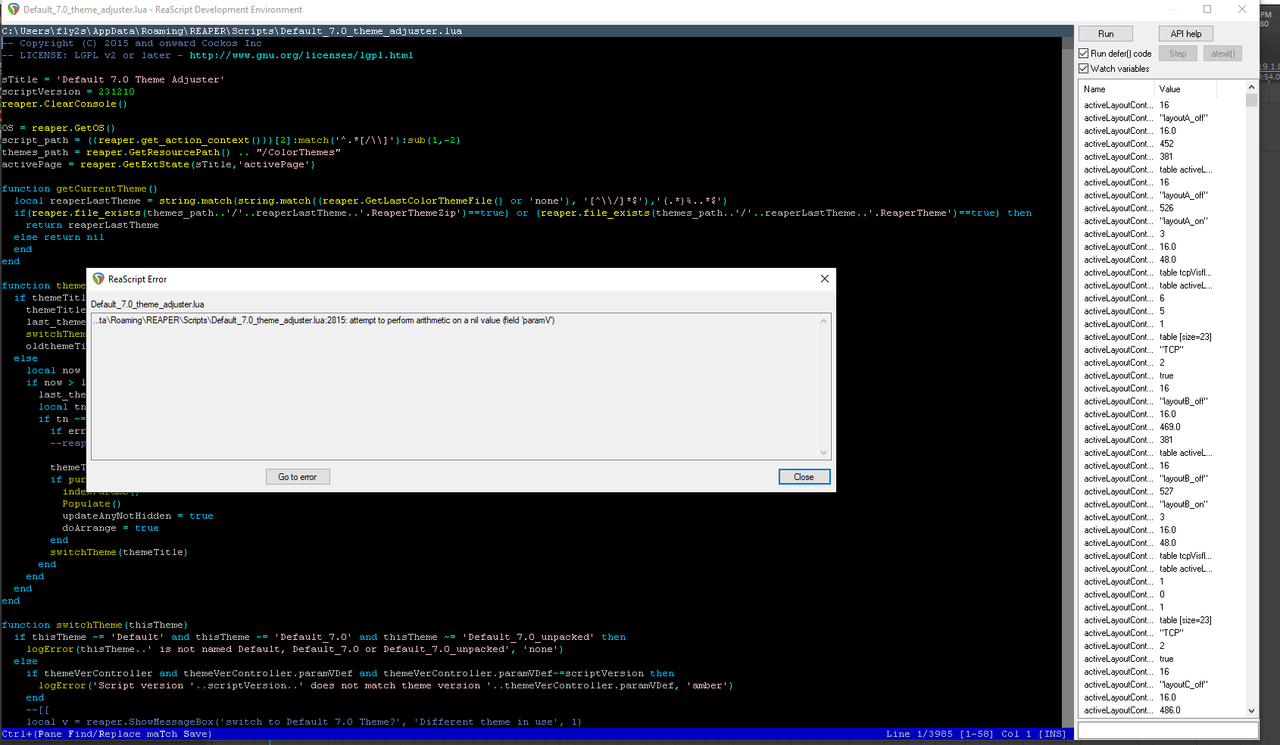Toggle Run defer() code checkbox
The height and width of the screenshot is (745, 1280).
pyautogui.click(x=1084, y=53)
